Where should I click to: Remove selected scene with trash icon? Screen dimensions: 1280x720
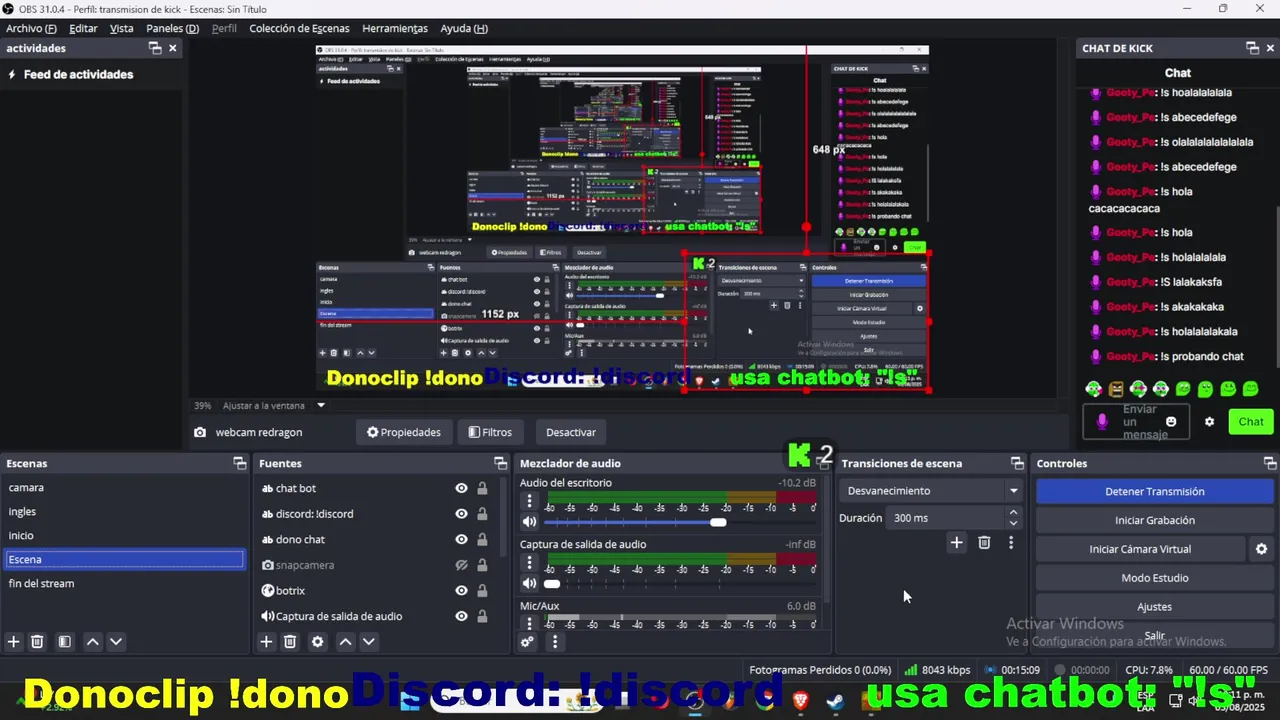click(x=37, y=642)
